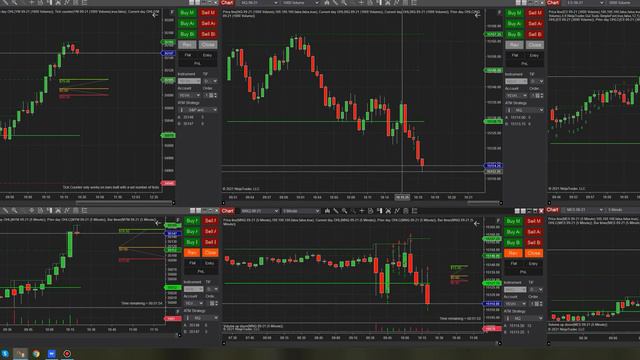Viewport: 640px width, 360px height.
Task: Click Buy M in top-center Chart Trader
Action: (x=514, y=13)
